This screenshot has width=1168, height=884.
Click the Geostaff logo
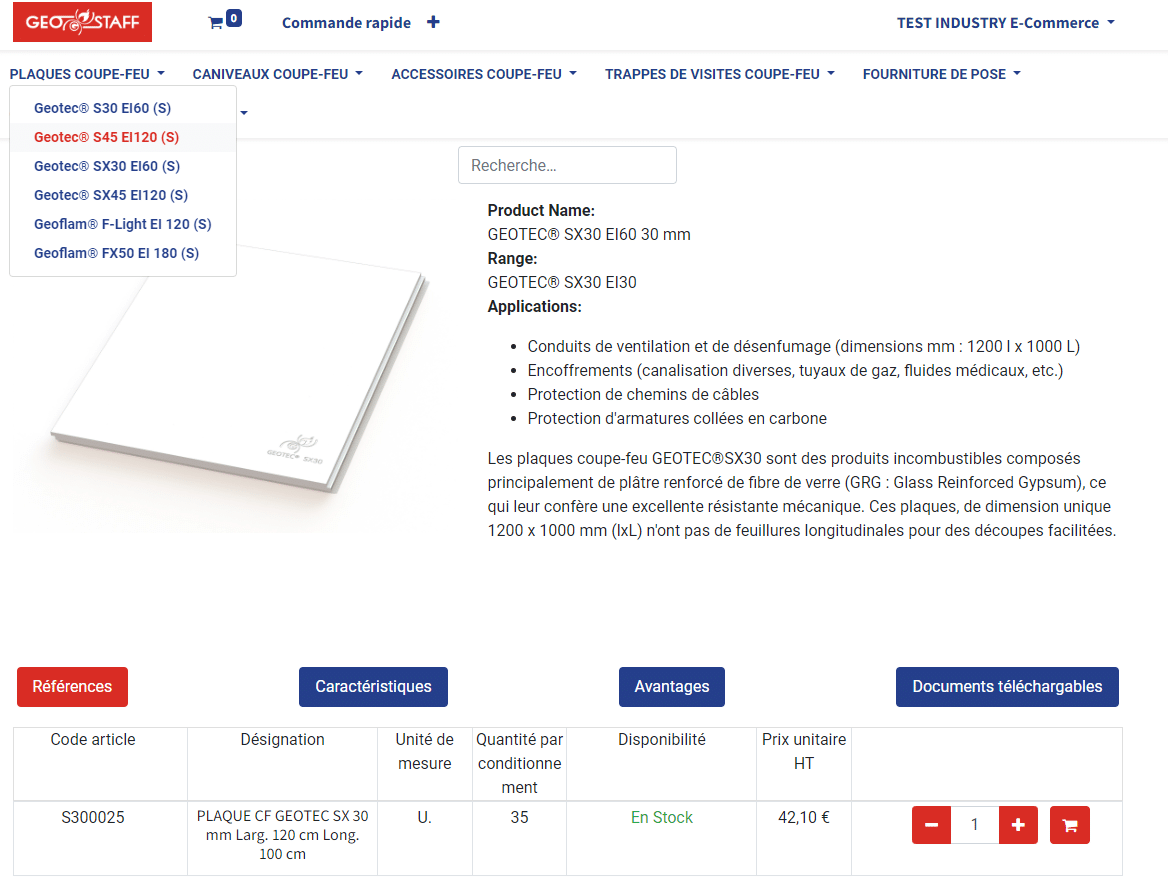[x=82, y=21]
